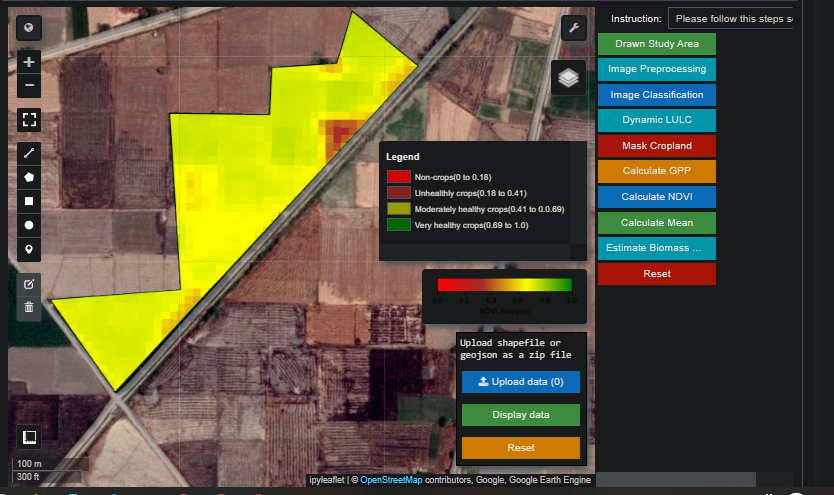Select the draw rectangle tool

tap(29, 201)
